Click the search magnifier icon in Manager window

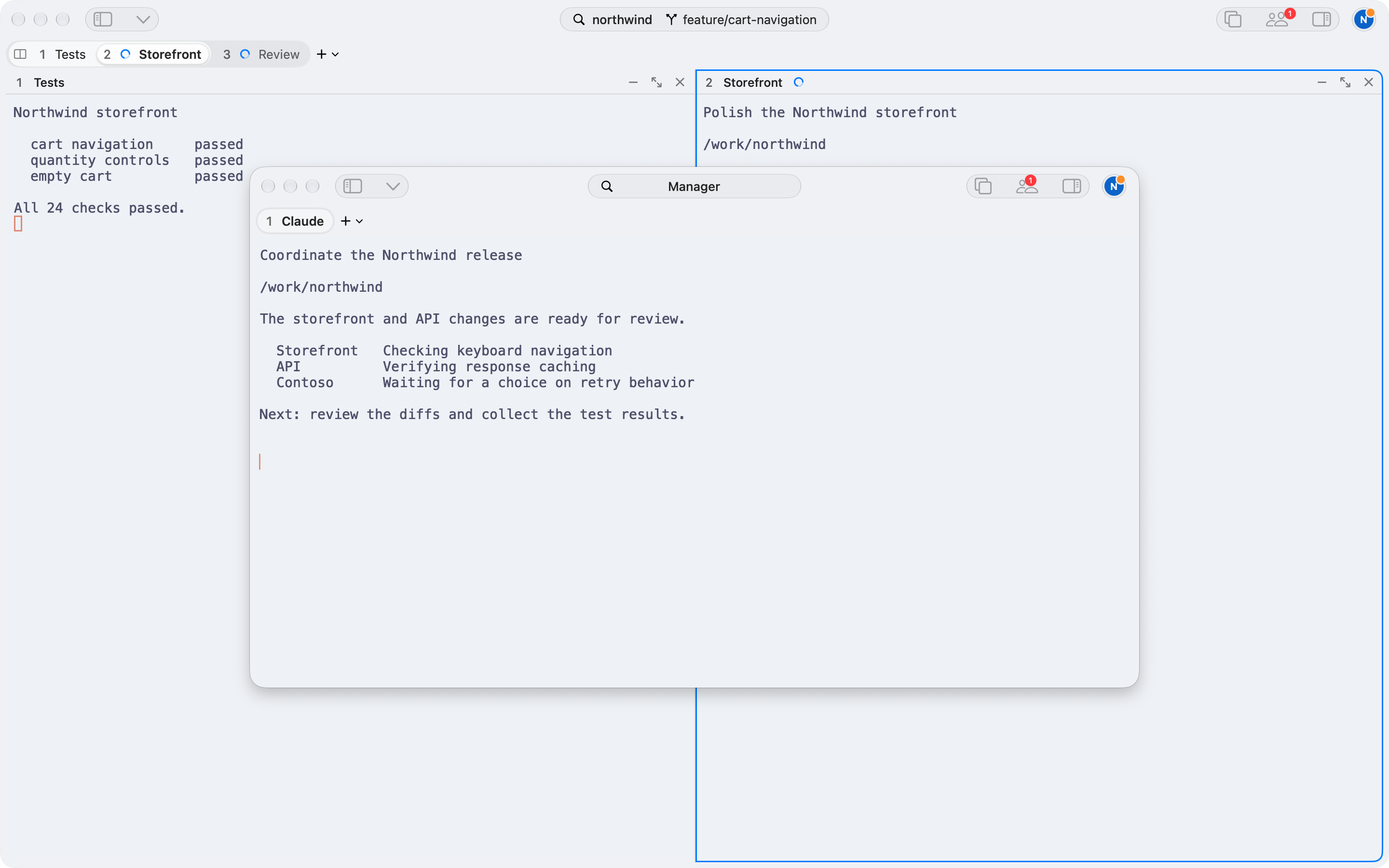click(607, 186)
